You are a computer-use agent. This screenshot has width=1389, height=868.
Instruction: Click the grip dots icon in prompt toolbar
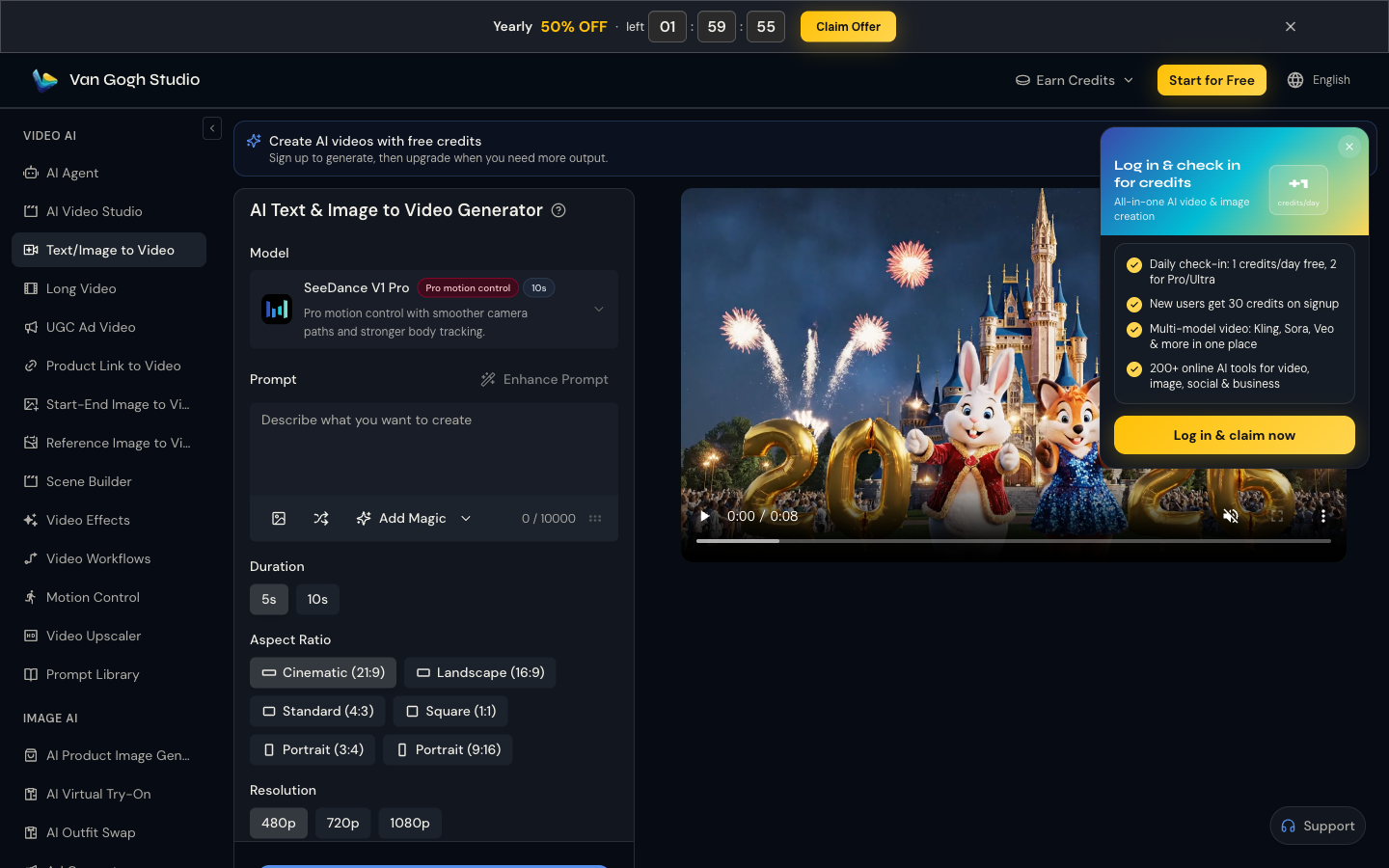595,518
